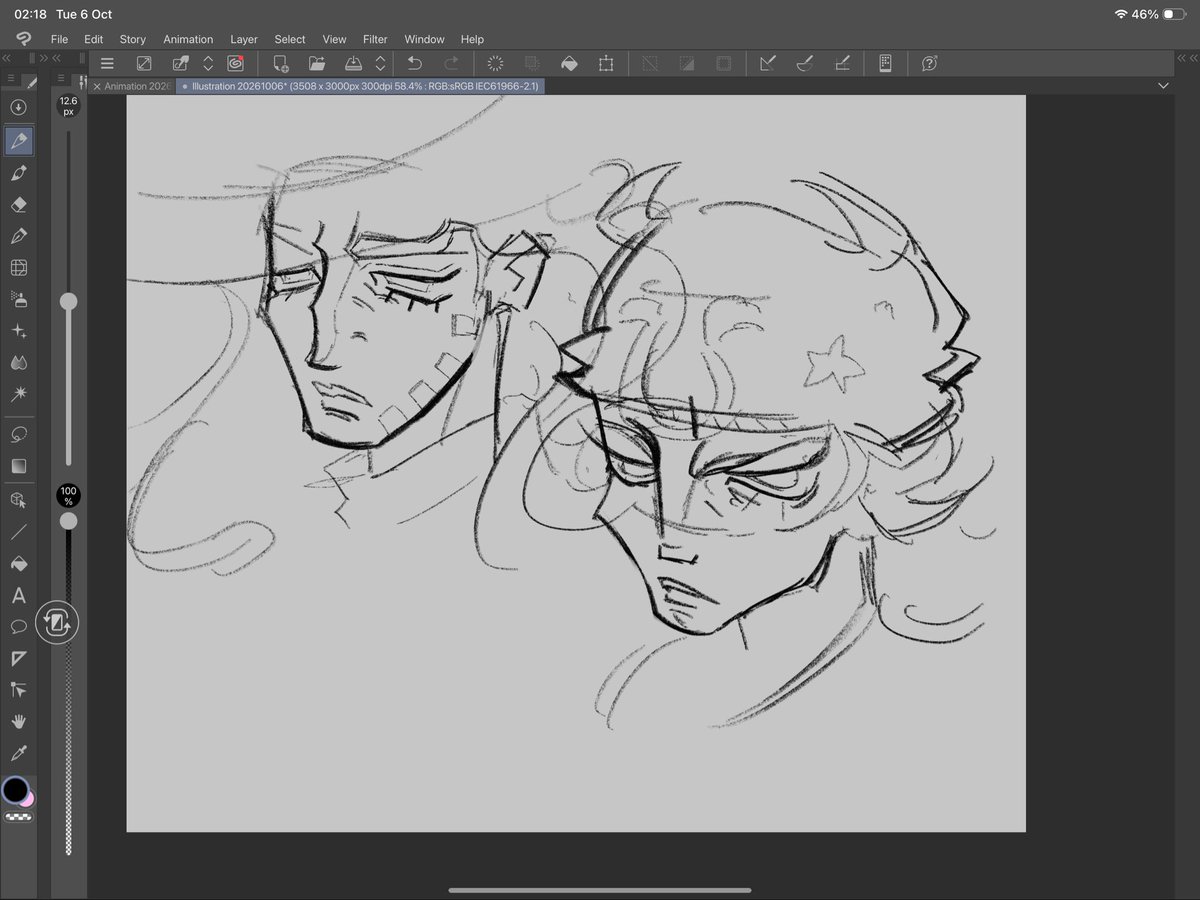Toggle the Snap to Grid icon
This screenshot has width=1200, height=900.
point(842,64)
